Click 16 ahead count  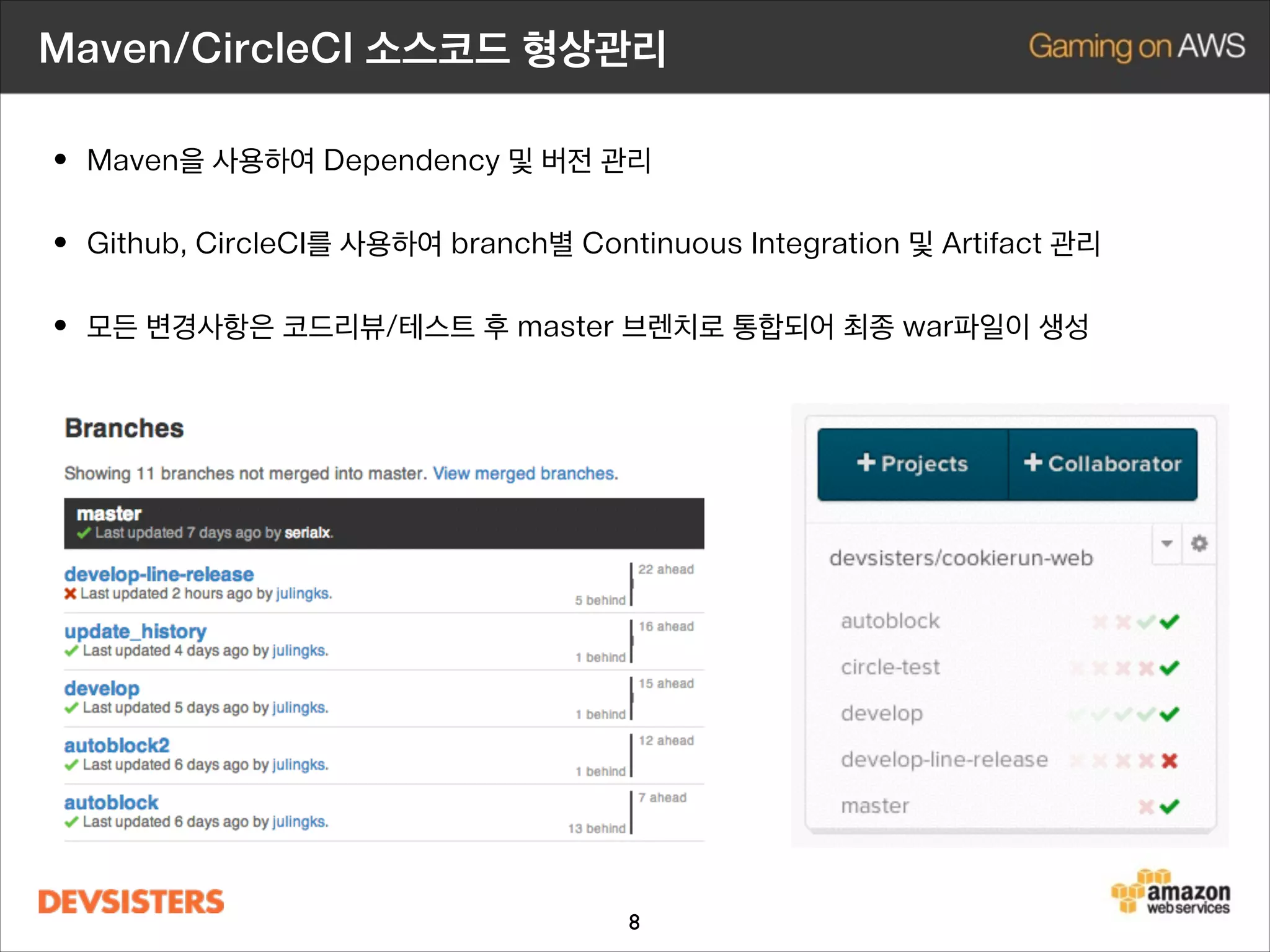(666, 626)
